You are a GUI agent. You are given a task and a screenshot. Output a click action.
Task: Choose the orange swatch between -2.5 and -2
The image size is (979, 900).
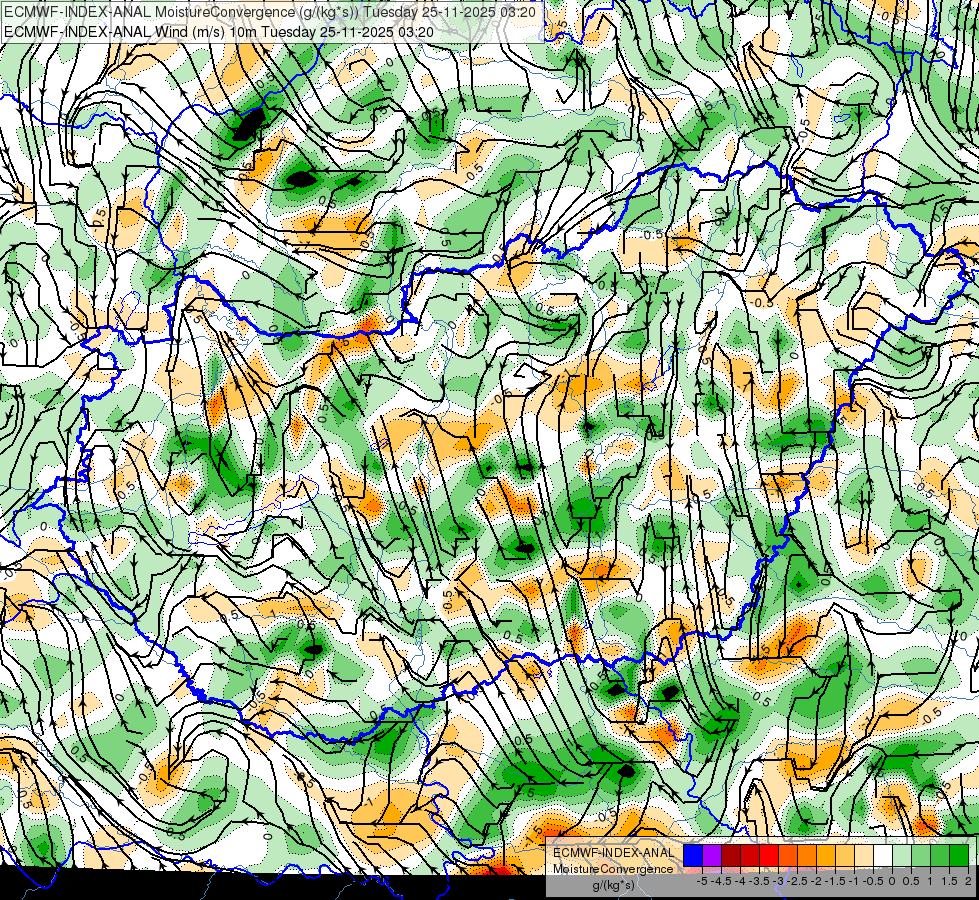point(807,856)
